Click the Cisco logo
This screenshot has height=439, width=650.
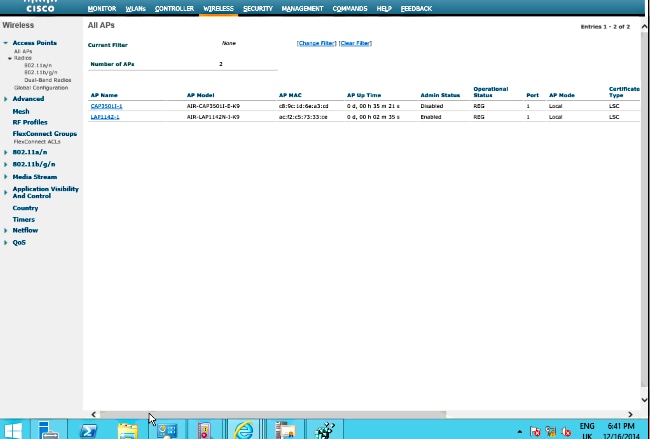40,6
